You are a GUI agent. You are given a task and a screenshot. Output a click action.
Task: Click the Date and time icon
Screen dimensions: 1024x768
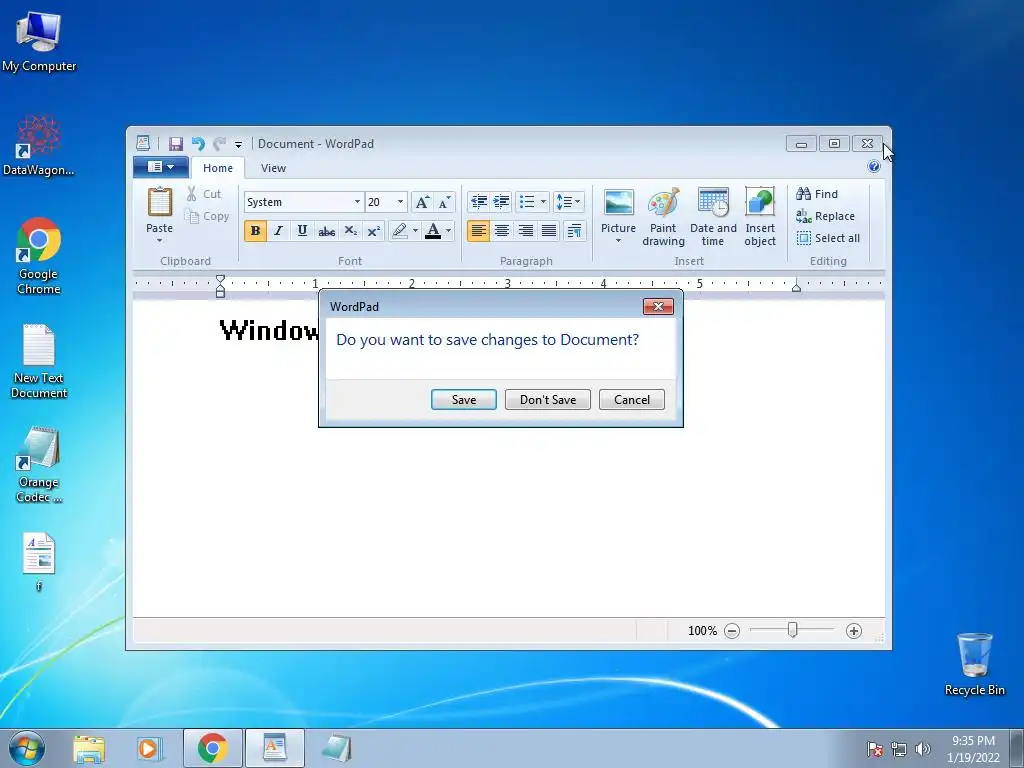coord(712,216)
